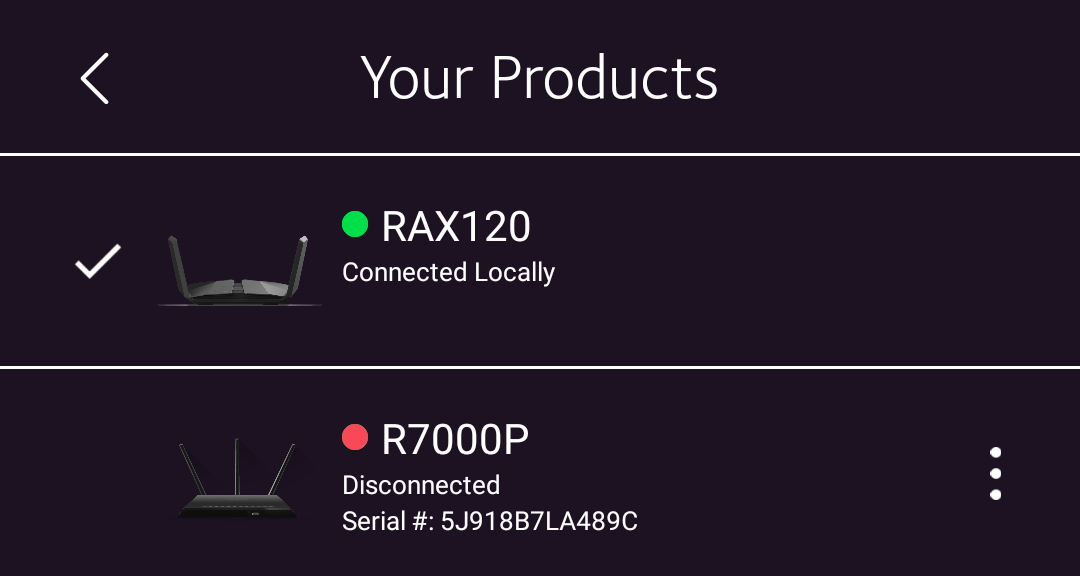Click empty header area right of title
The image size is (1080, 576).
900,78
